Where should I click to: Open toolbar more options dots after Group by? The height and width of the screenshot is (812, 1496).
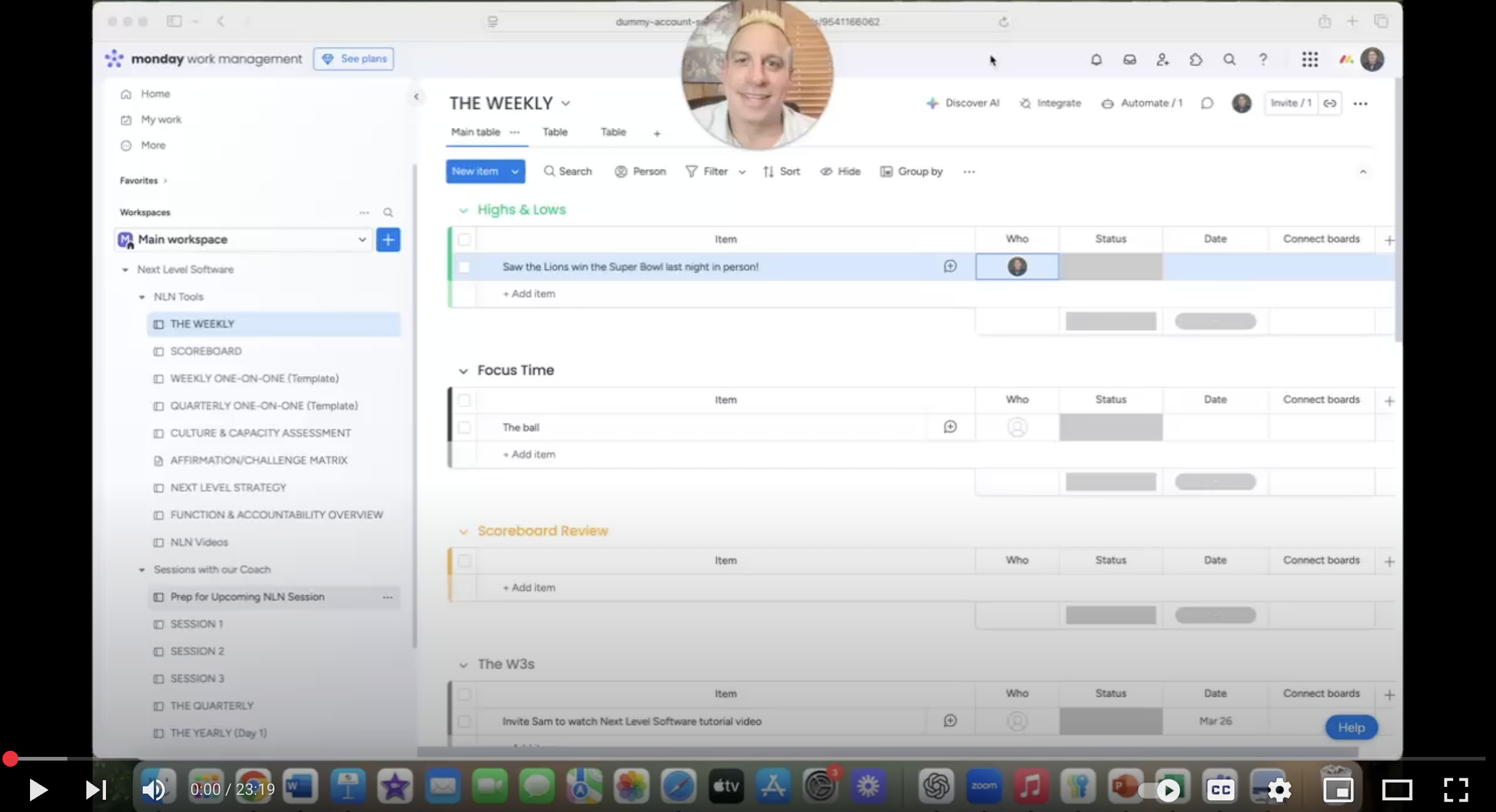[x=969, y=171]
